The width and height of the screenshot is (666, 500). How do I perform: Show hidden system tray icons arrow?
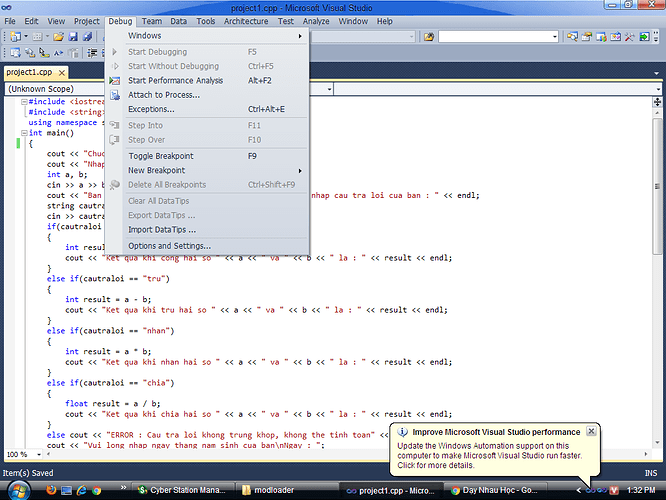(579, 490)
